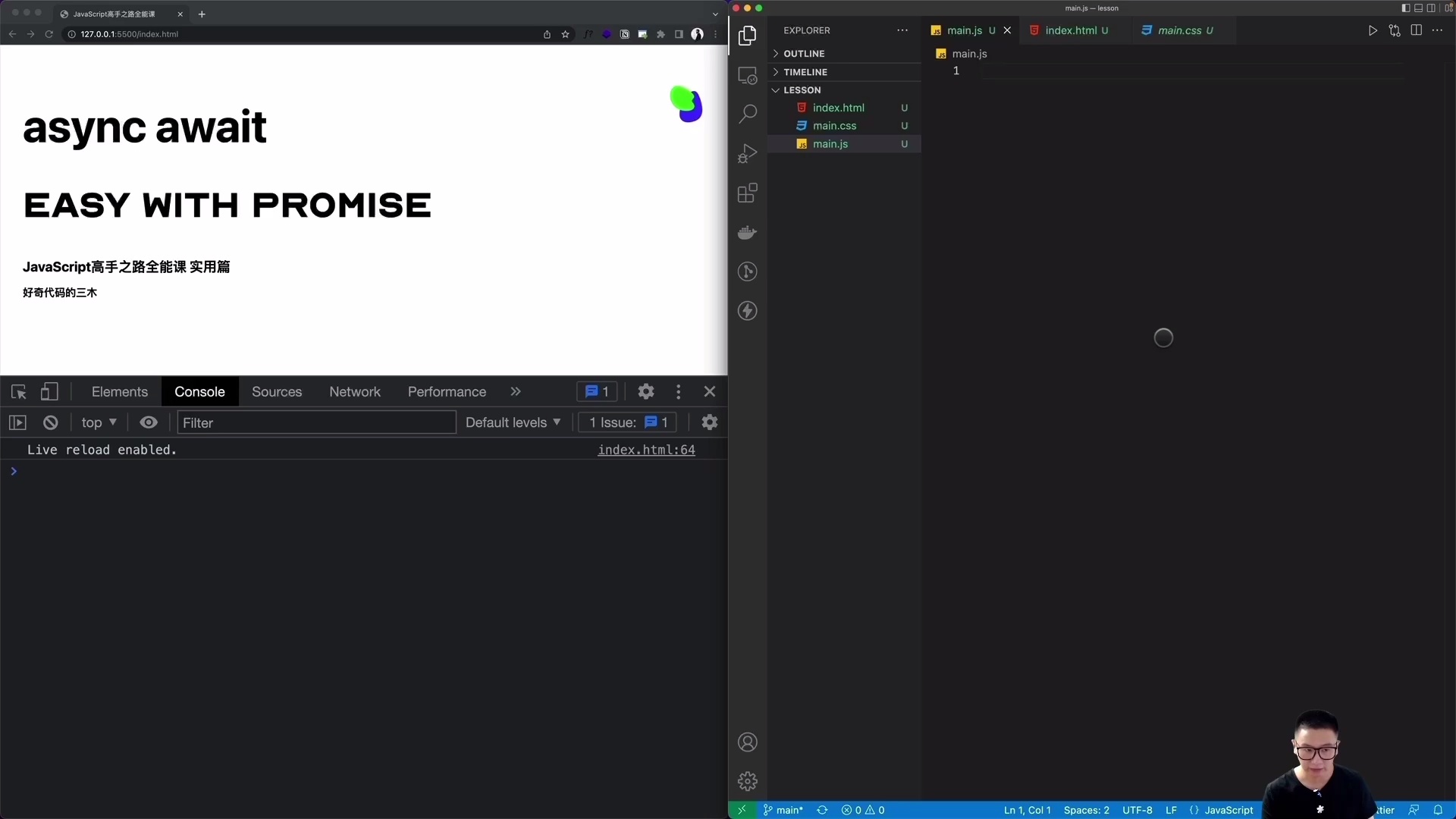The width and height of the screenshot is (1456, 819).
Task: Run the current file with the Play button
Action: (1373, 30)
